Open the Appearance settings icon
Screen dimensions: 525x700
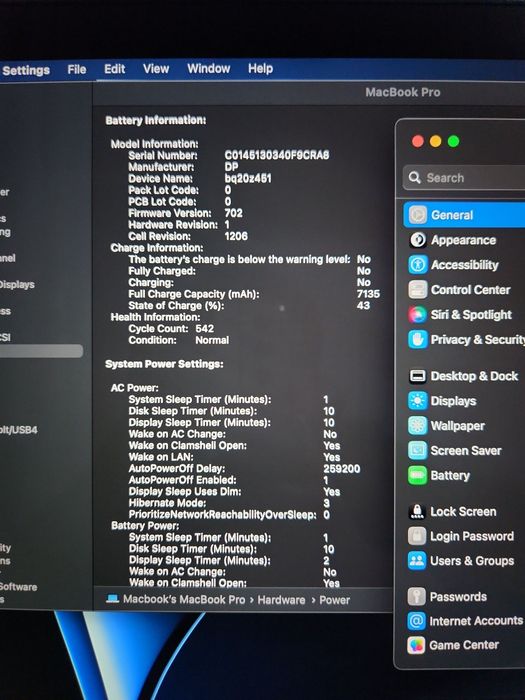pyautogui.click(x=418, y=240)
